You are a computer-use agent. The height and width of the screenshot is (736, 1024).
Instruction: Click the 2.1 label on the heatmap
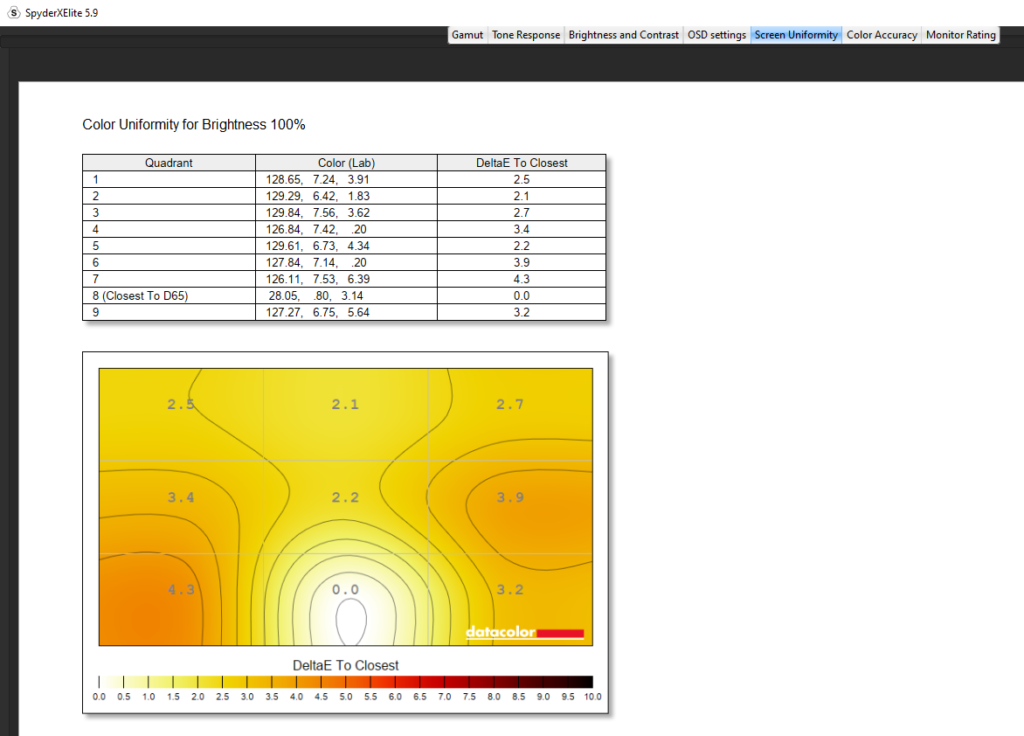pyautogui.click(x=345, y=404)
